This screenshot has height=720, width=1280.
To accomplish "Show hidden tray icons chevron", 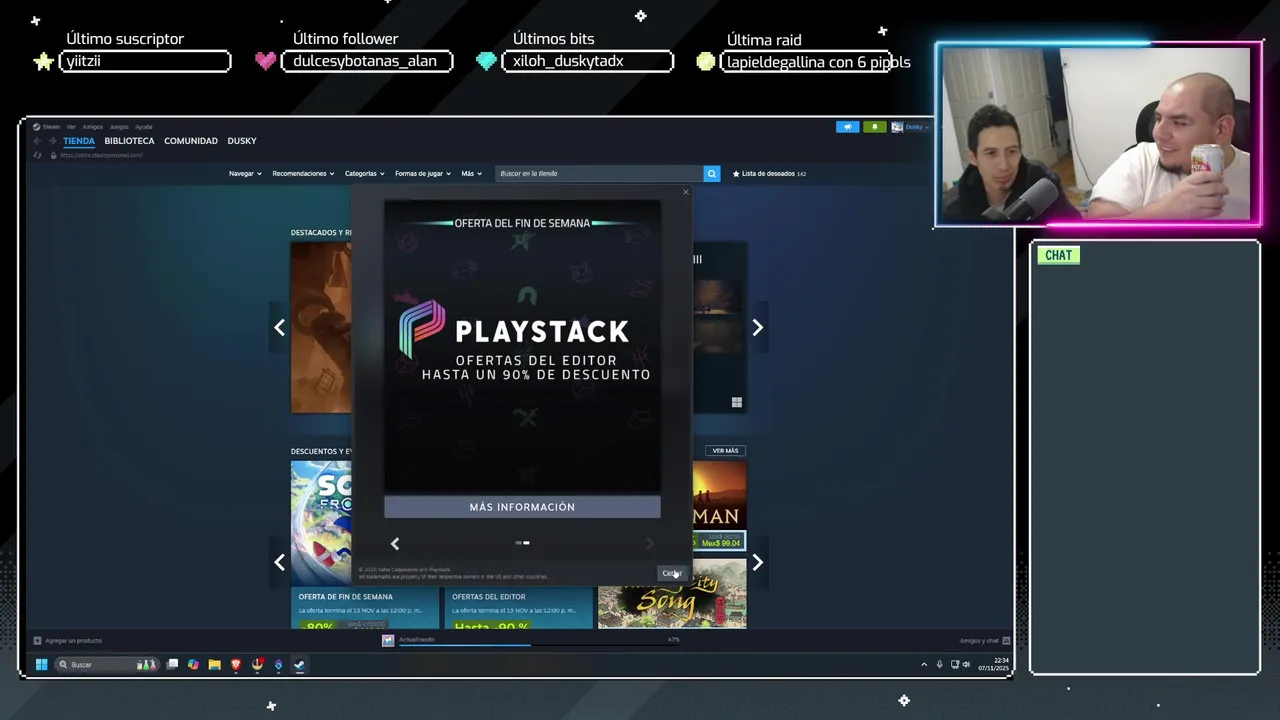I will click(x=924, y=665).
